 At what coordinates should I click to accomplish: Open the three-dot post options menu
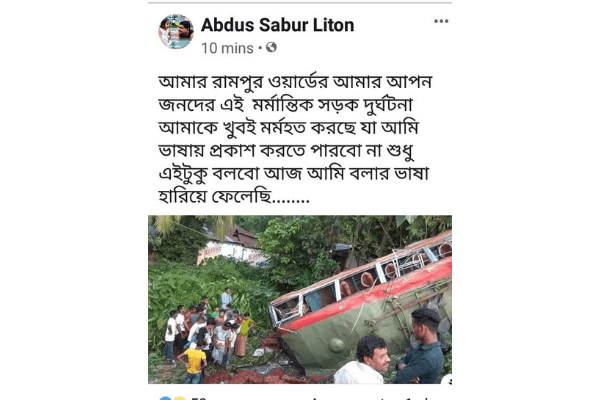[x=441, y=21]
